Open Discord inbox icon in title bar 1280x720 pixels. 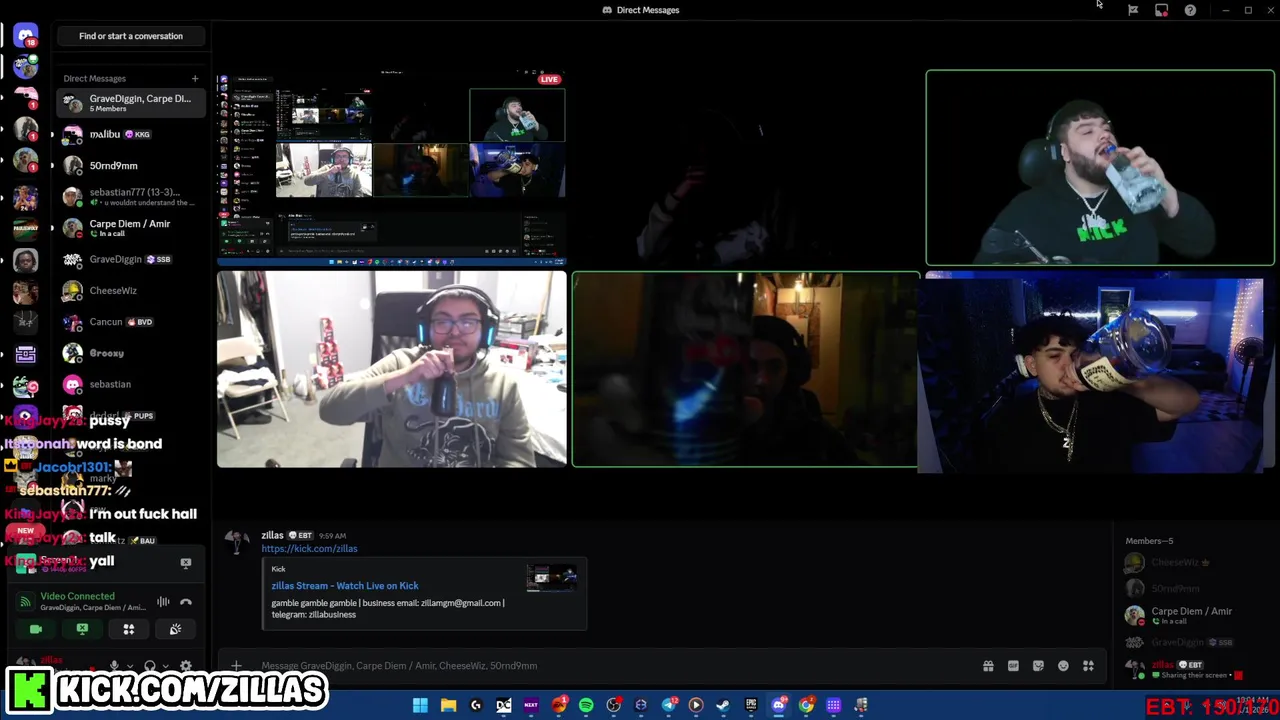point(1161,10)
